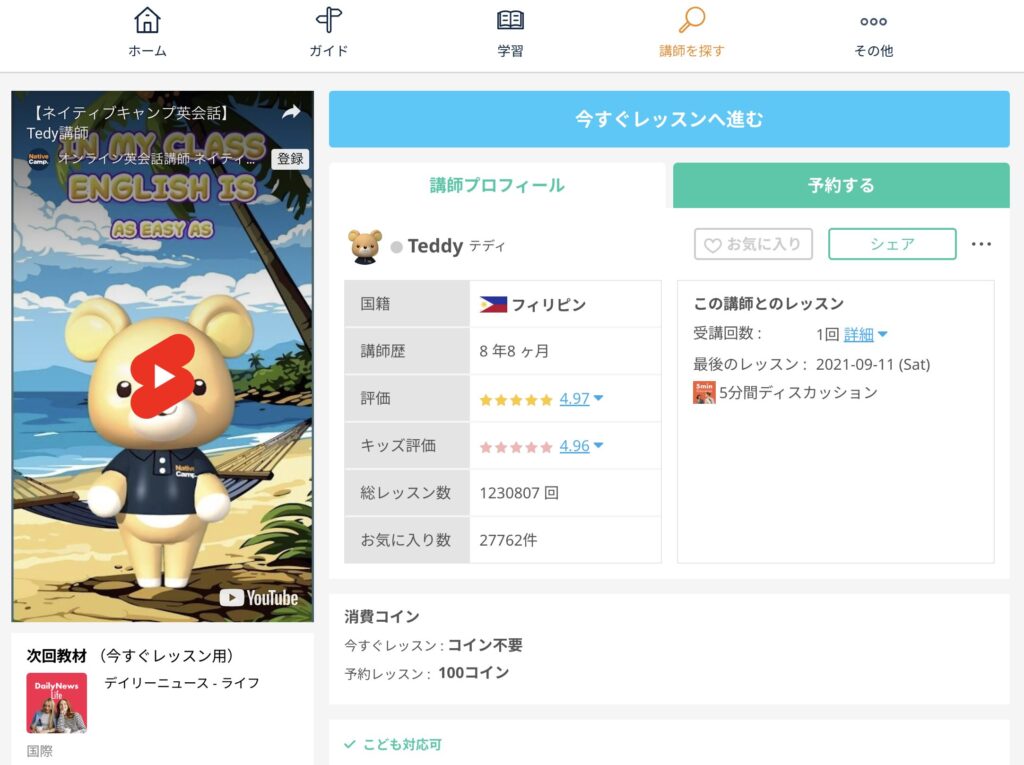Screen dimensions: 1024x765
Task: Click the yellow five-star 評価 rating
Action: click(x=516, y=400)
